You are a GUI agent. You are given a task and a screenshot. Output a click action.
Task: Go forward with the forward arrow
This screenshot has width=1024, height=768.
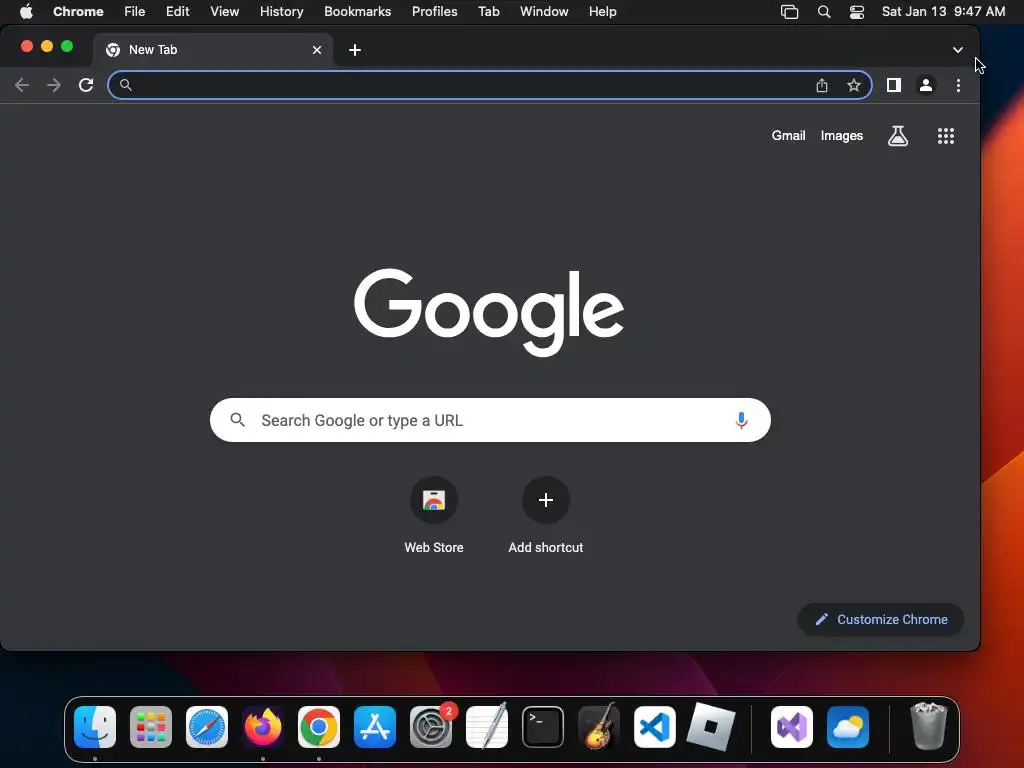[54, 85]
